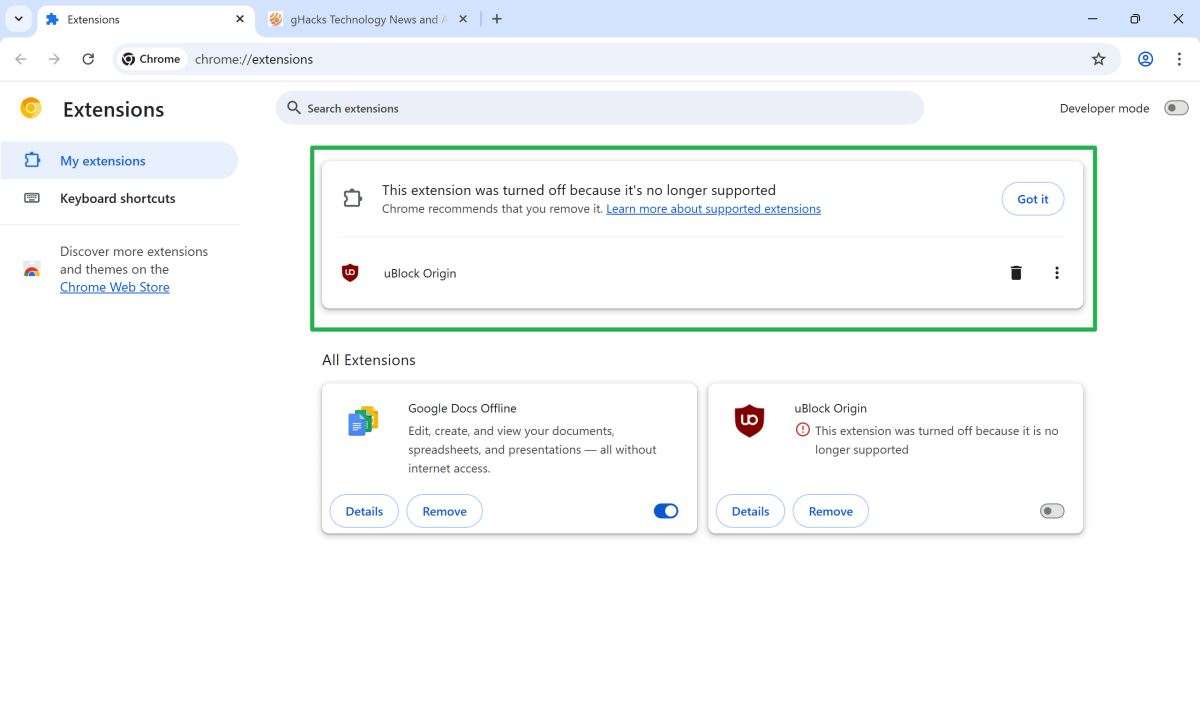
Task: Click the All Extensions heading
Action: pos(369,360)
